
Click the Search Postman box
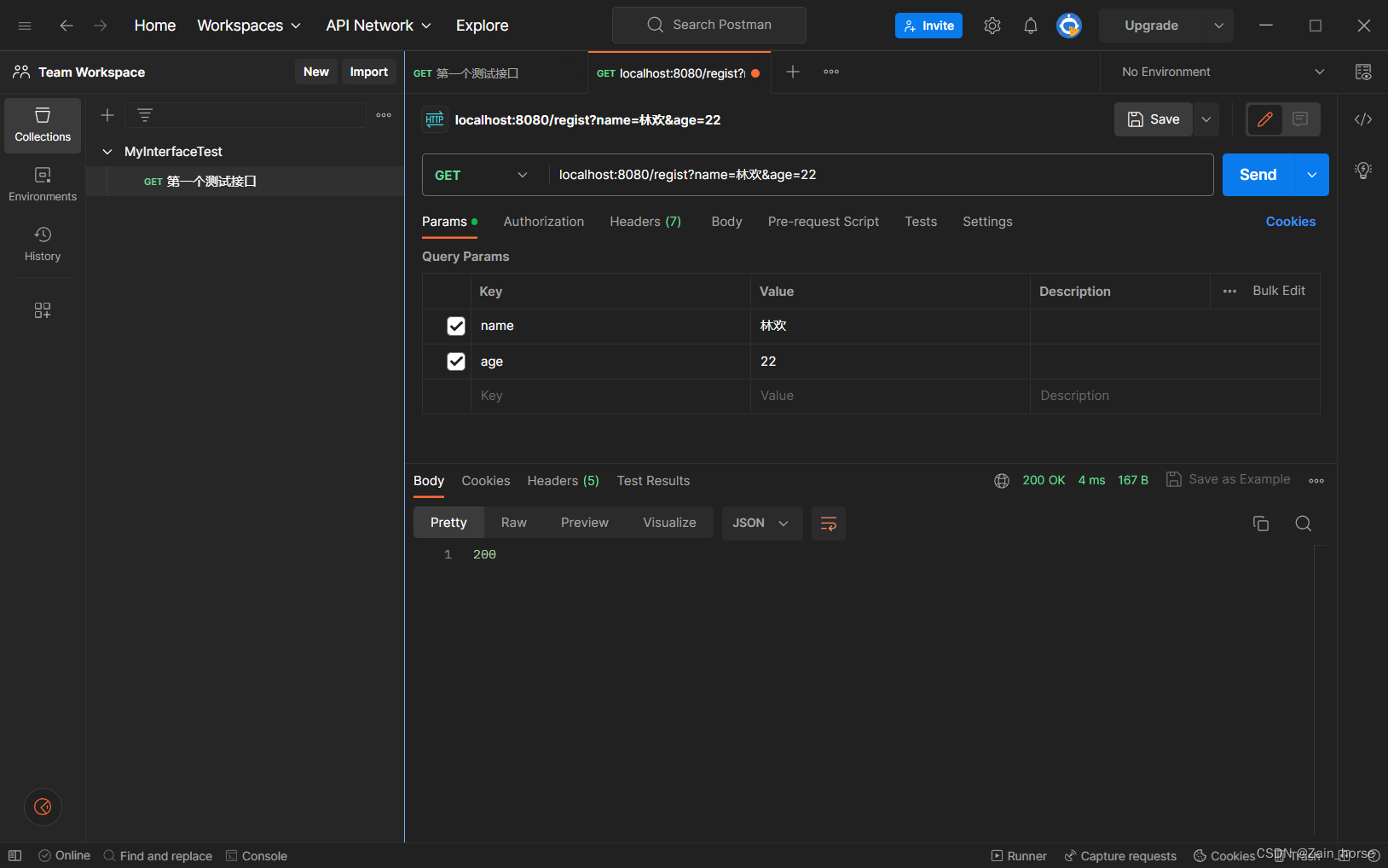709,25
